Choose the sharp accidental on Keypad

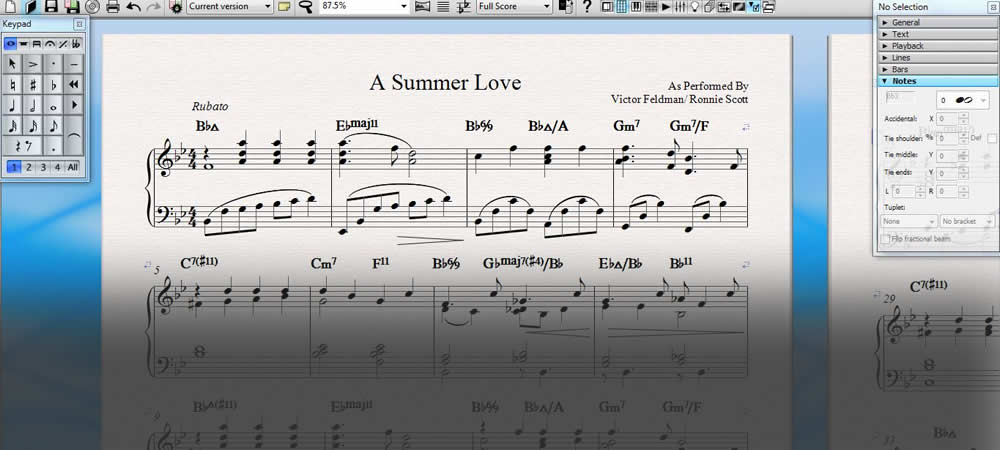click(x=33, y=85)
